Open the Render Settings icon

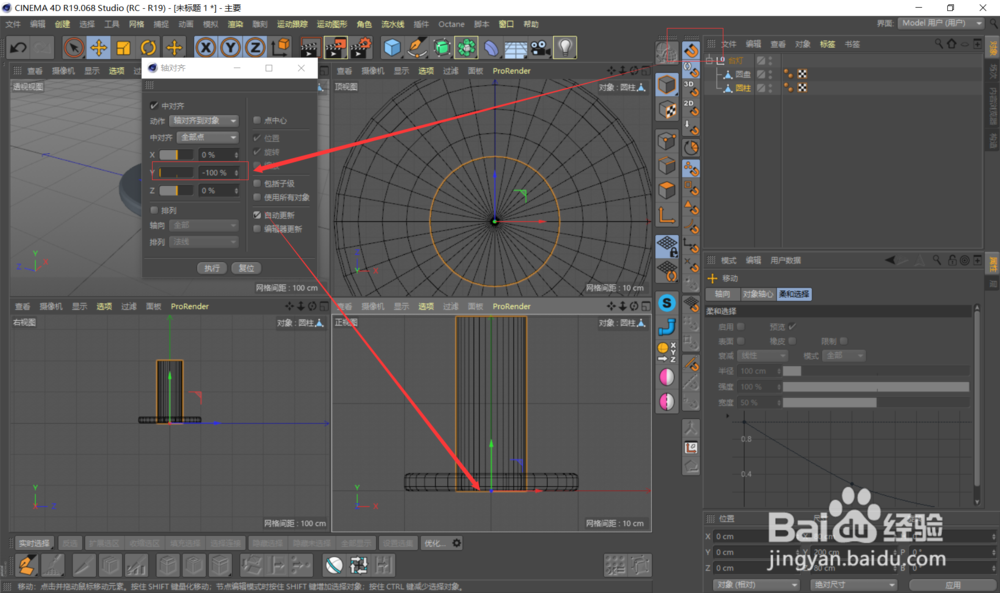363,47
